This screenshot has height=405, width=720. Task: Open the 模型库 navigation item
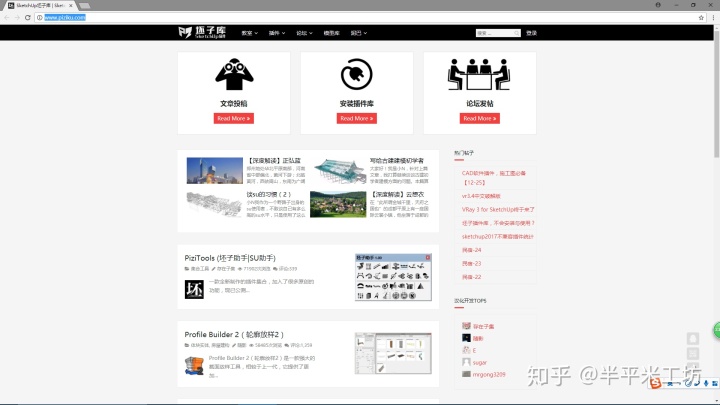[332, 33]
